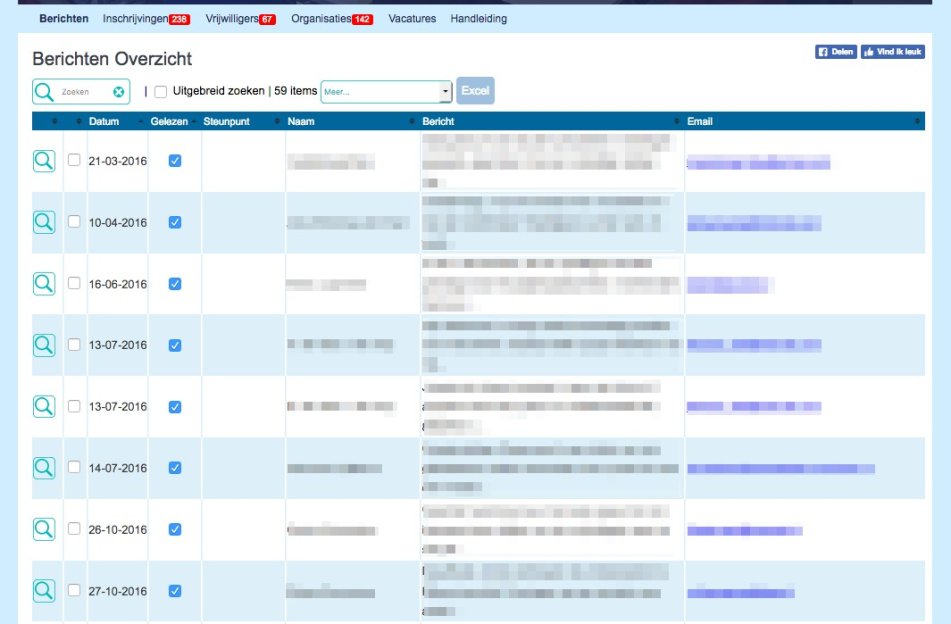
Task: Share page with Facebook Delen button
Action: (836, 52)
